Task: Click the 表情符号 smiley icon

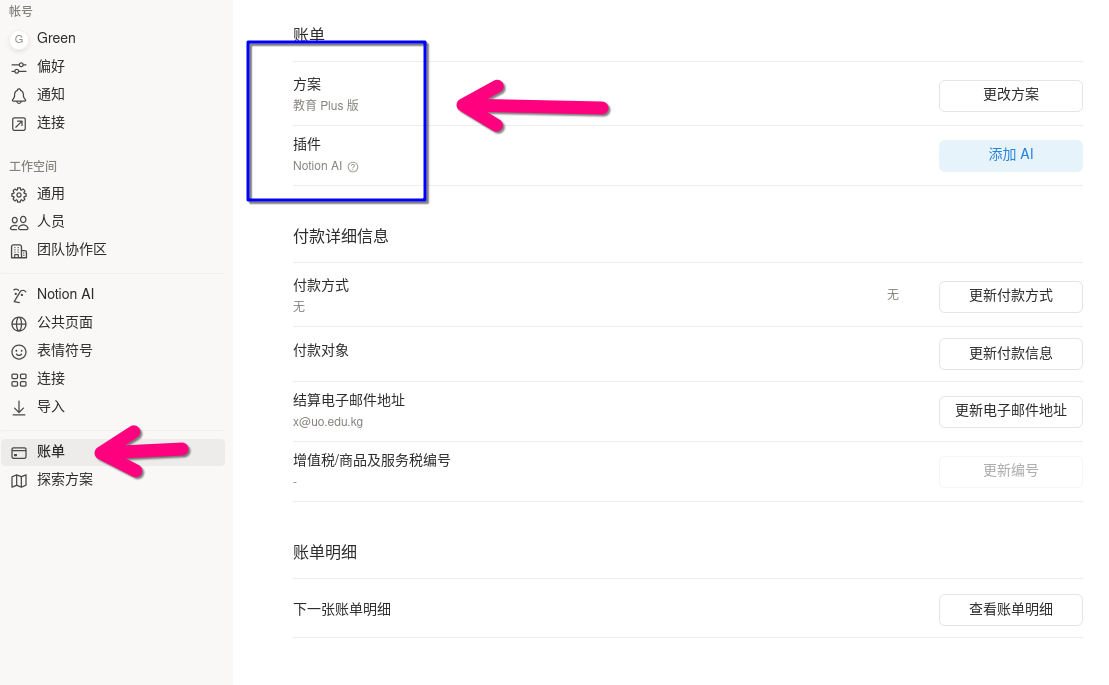Action: point(19,351)
